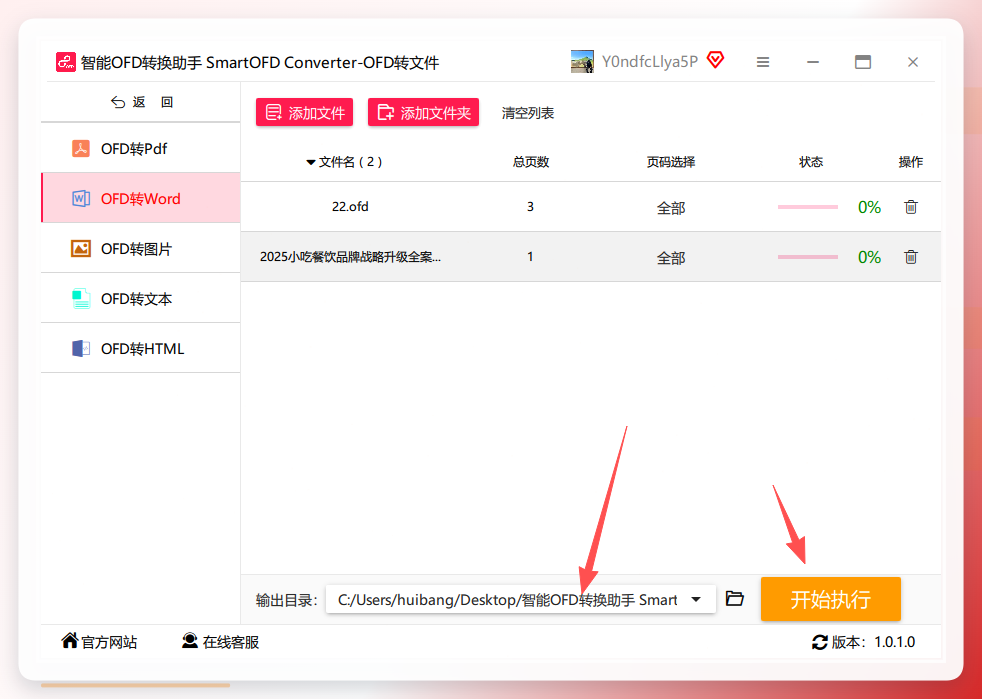Select the OFD转图片 tab
Image resolution: width=982 pixels, height=699 pixels.
141,249
